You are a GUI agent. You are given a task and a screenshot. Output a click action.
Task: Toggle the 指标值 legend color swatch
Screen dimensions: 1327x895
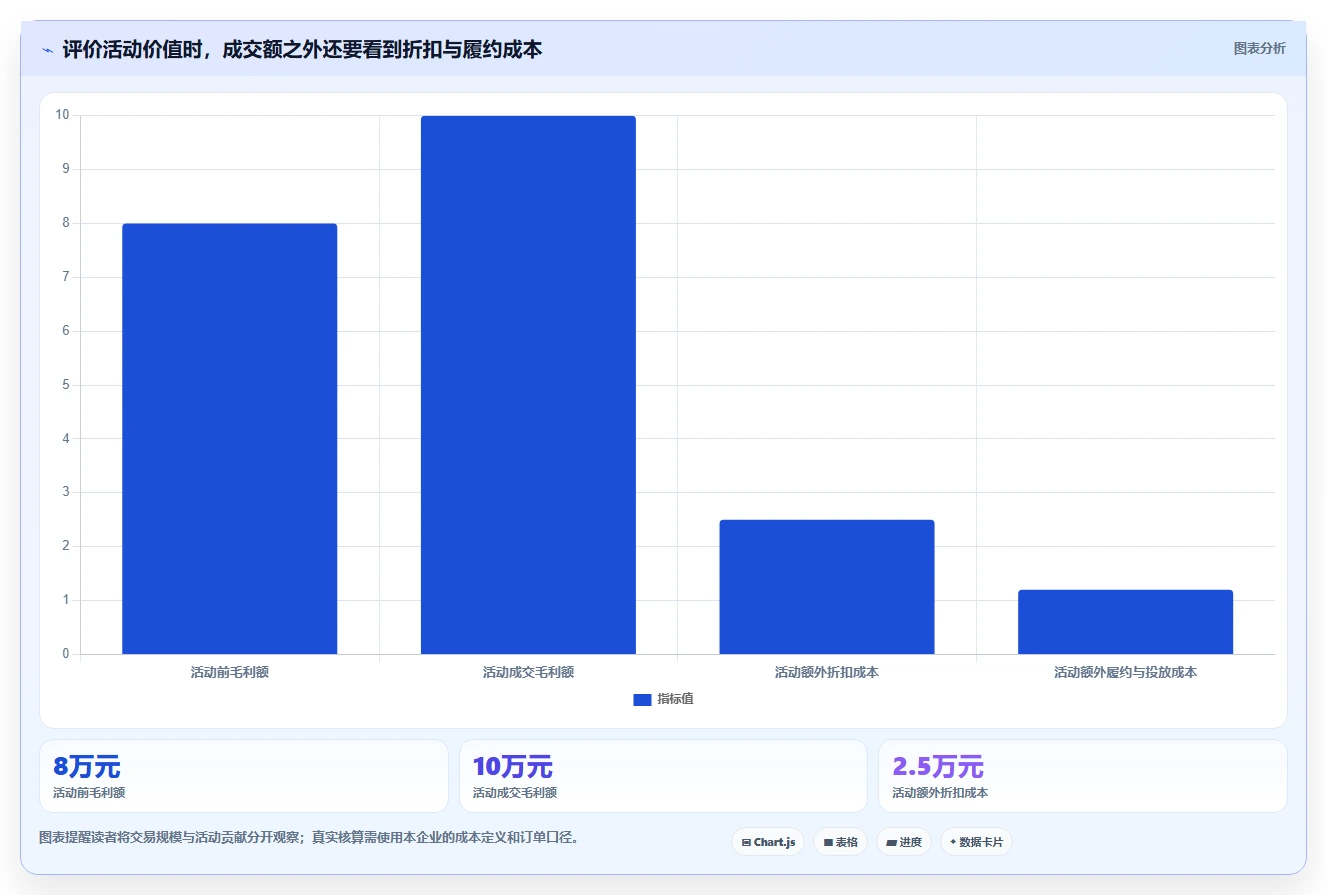(x=642, y=700)
